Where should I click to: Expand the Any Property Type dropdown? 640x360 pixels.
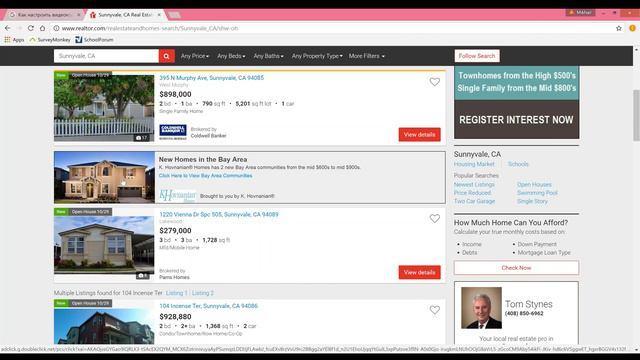(x=317, y=56)
